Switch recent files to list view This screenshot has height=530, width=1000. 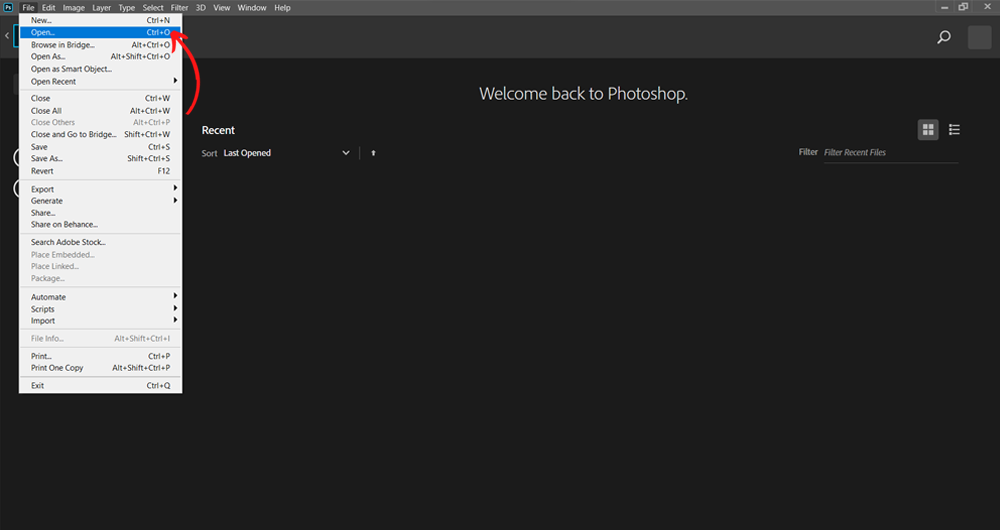tap(954, 130)
